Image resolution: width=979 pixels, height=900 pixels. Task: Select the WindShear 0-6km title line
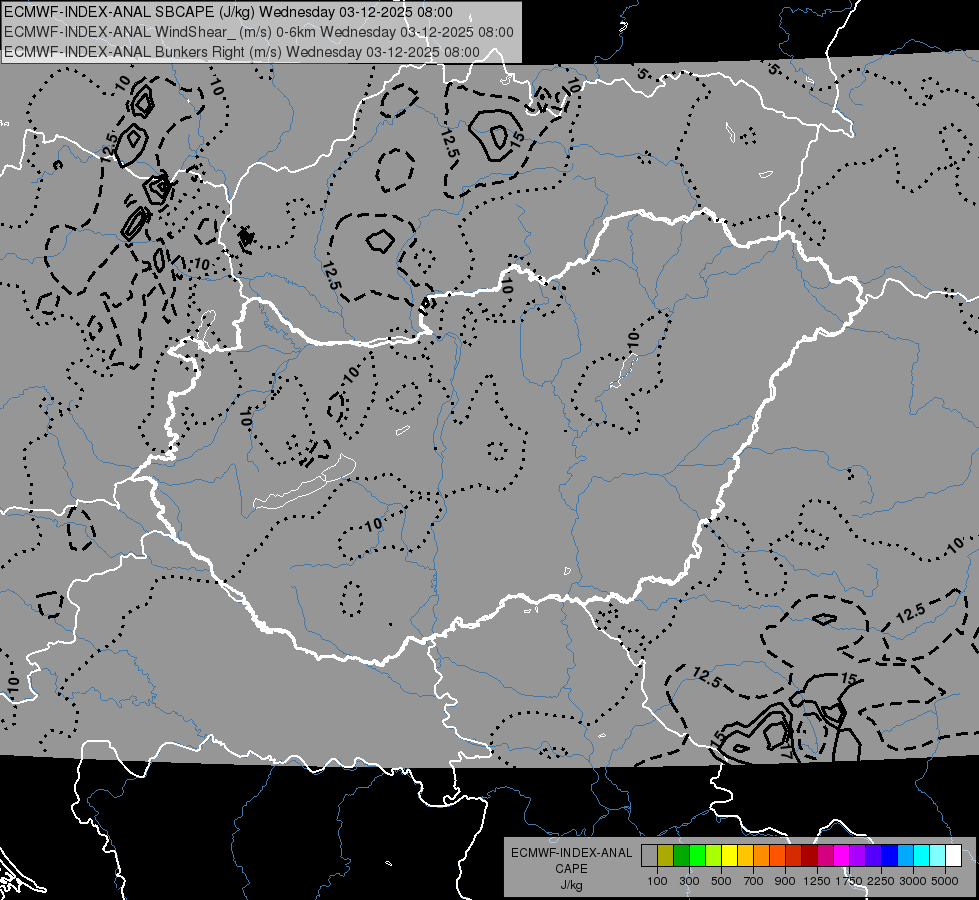tap(258, 32)
